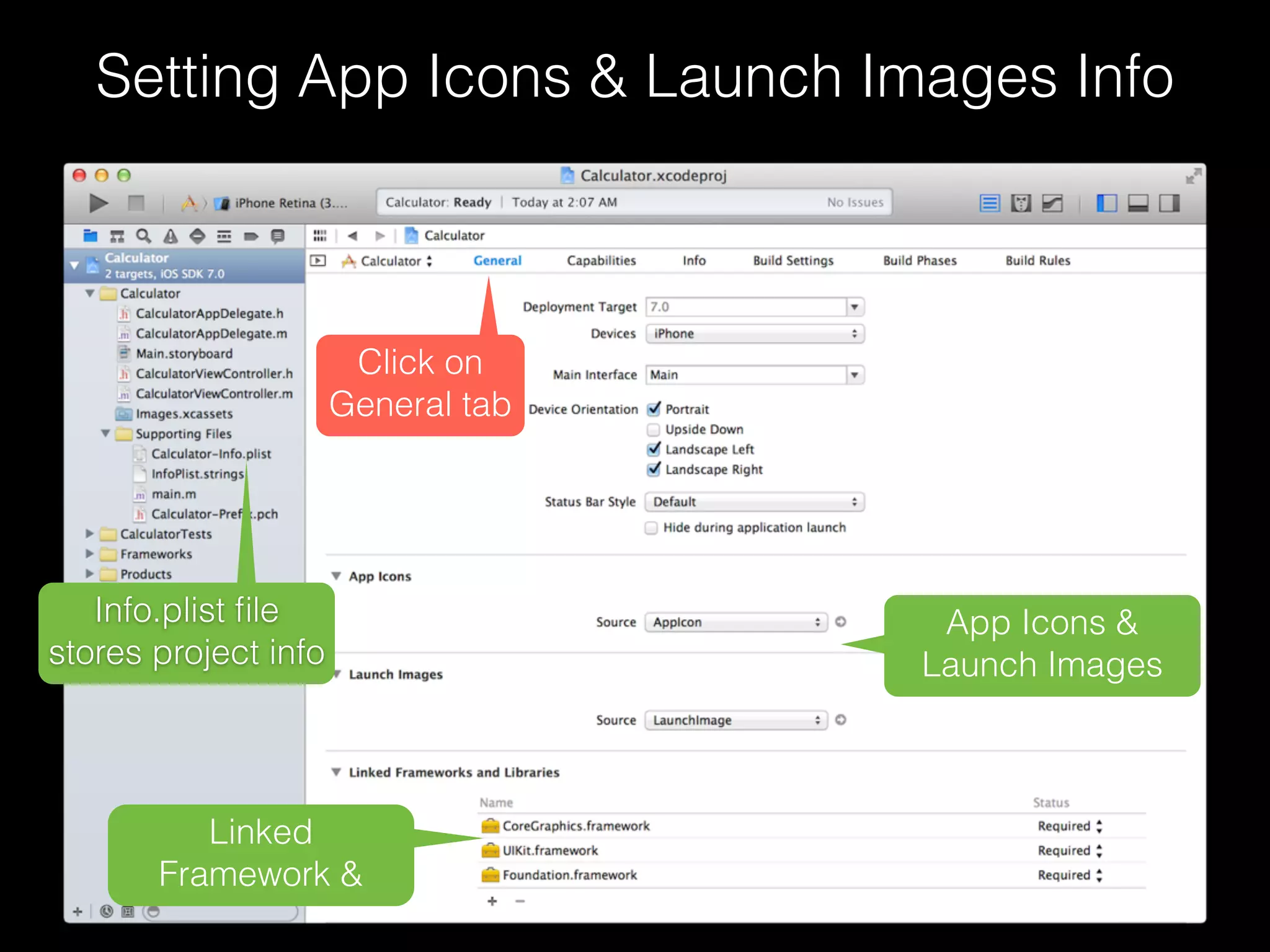Open the Debug navigator icon
The image size is (1270, 952).
click(x=224, y=236)
